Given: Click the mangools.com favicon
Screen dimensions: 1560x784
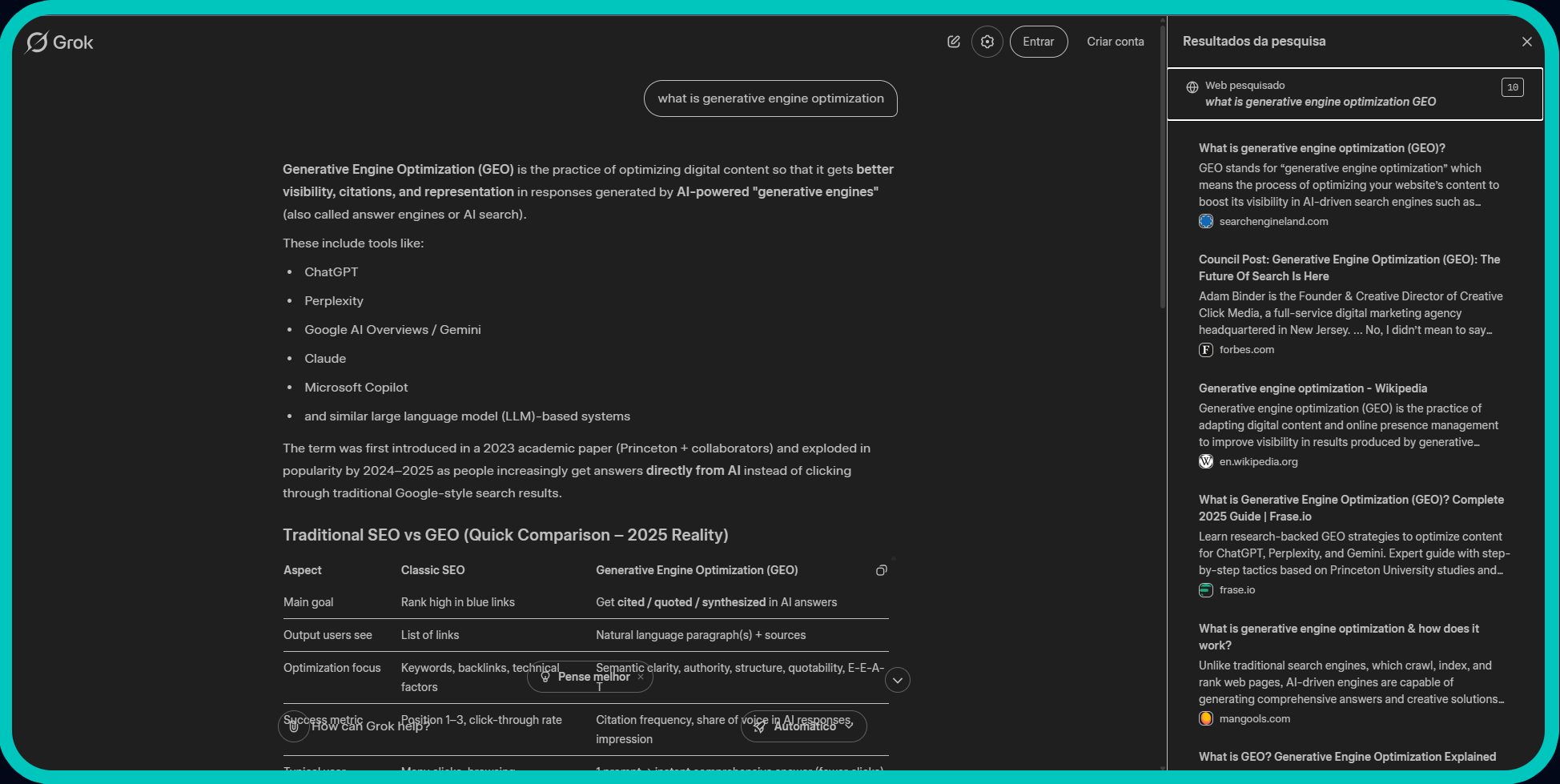Looking at the screenshot, I should [1205, 718].
